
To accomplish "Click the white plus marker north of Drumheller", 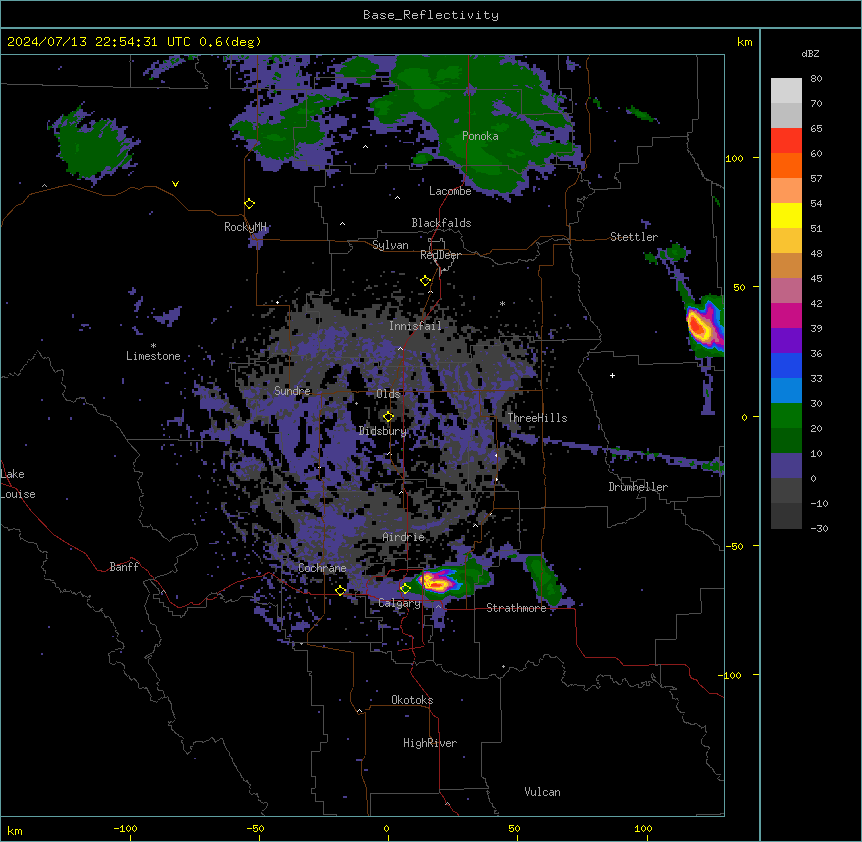I will click(x=612, y=375).
